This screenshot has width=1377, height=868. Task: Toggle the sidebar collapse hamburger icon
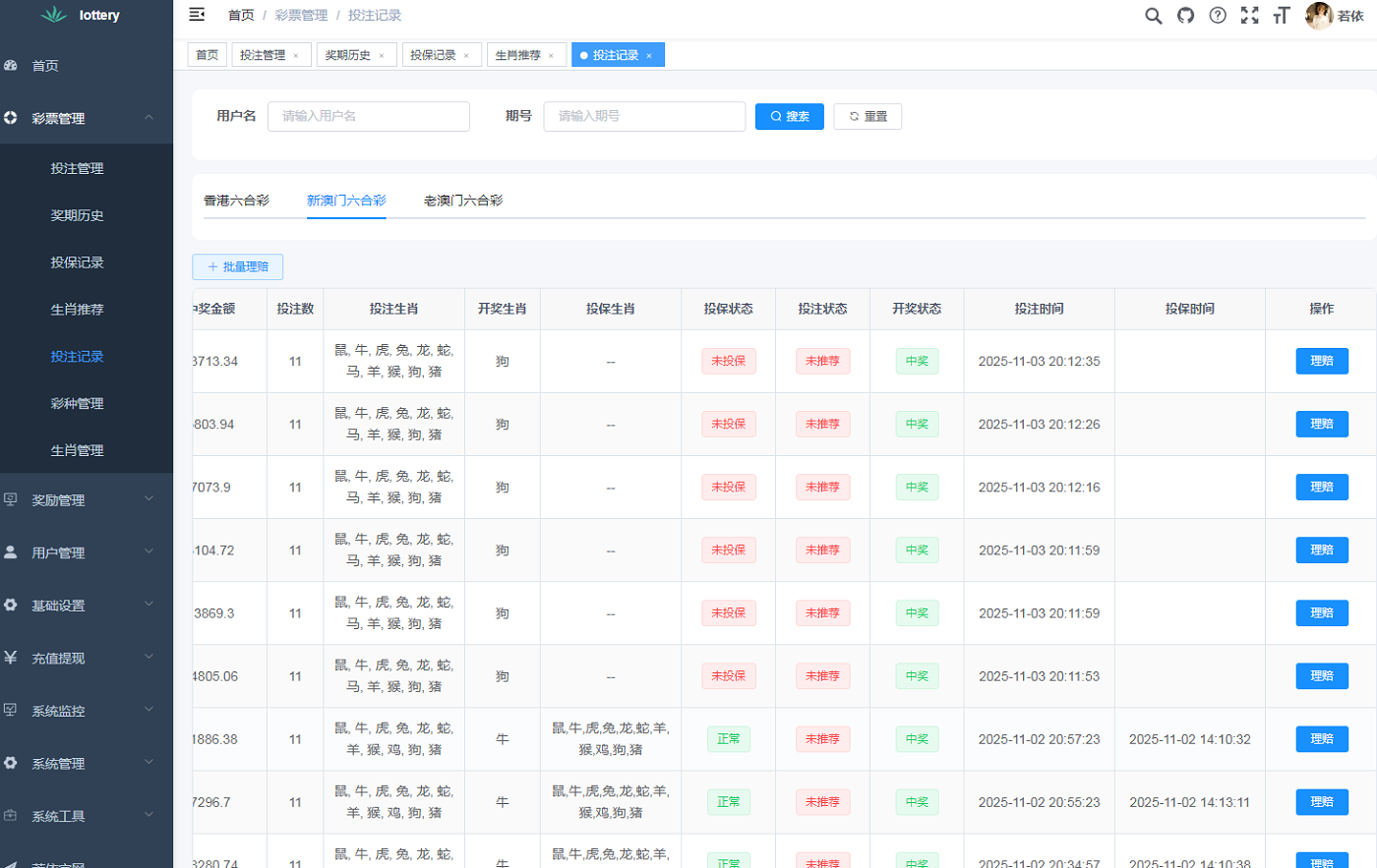(x=197, y=15)
